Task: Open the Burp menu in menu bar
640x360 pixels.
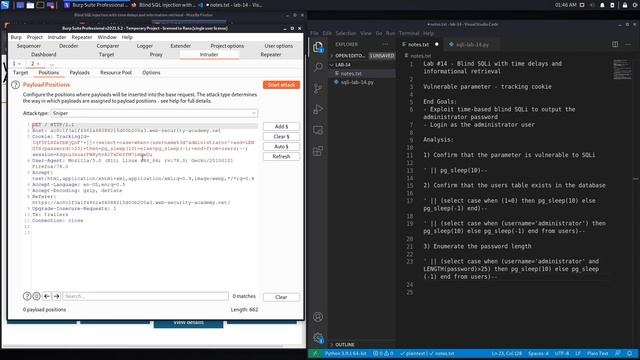Action: [x=16, y=37]
